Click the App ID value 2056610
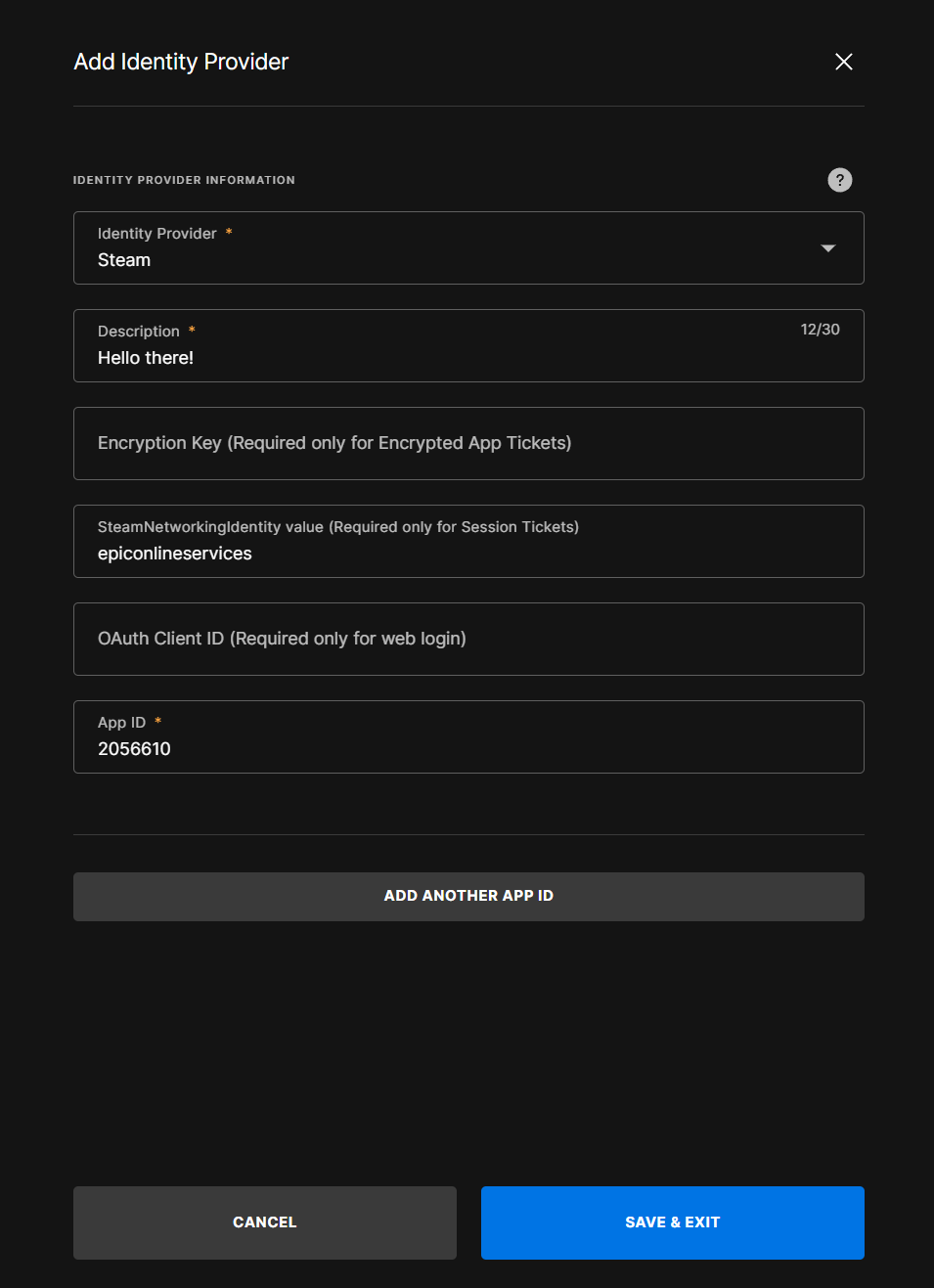 pyautogui.click(x=134, y=749)
